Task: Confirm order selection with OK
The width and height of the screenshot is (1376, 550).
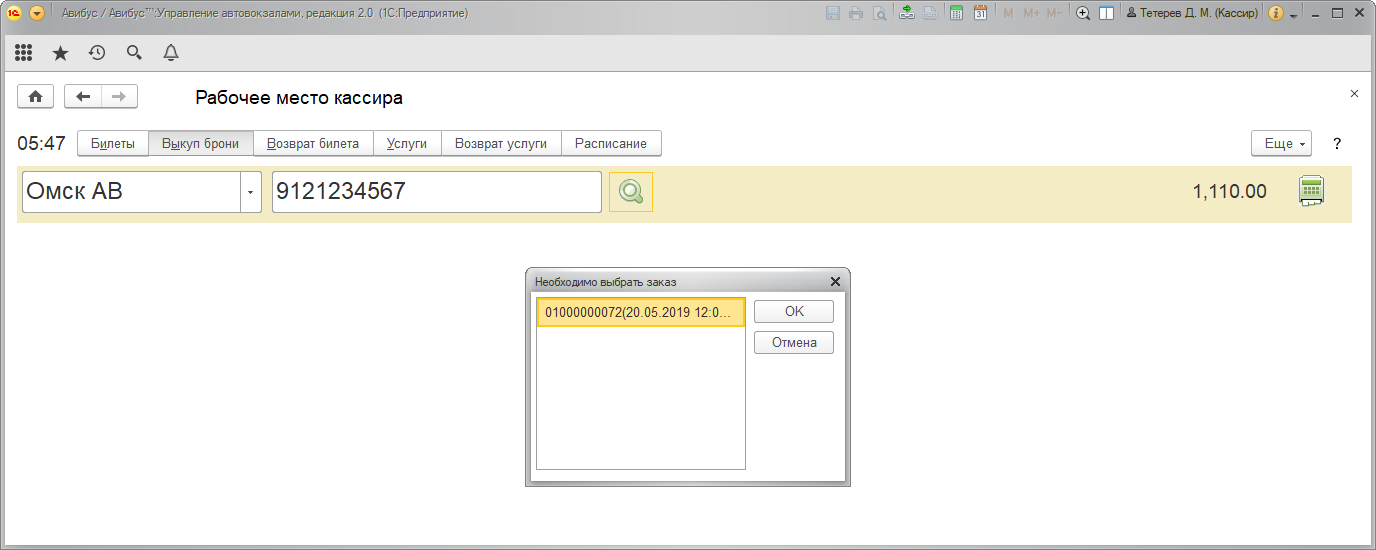Action: pyautogui.click(x=793, y=311)
